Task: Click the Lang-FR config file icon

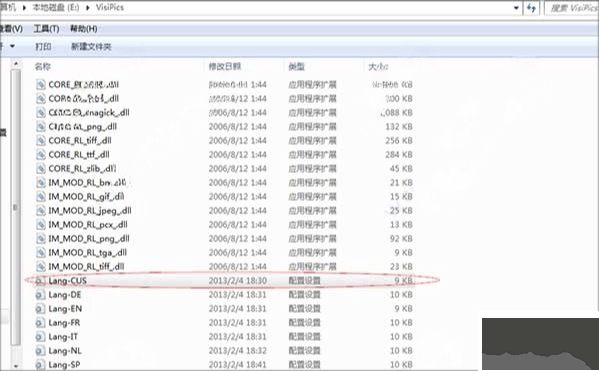Action: coord(40,323)
